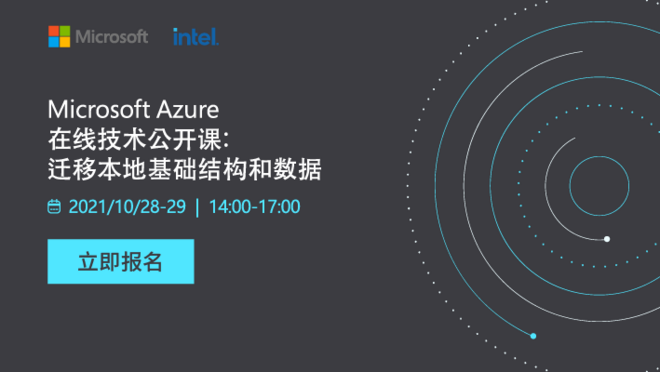
Task: Click the Microsoft four-square logo
Action: point(59,37)
